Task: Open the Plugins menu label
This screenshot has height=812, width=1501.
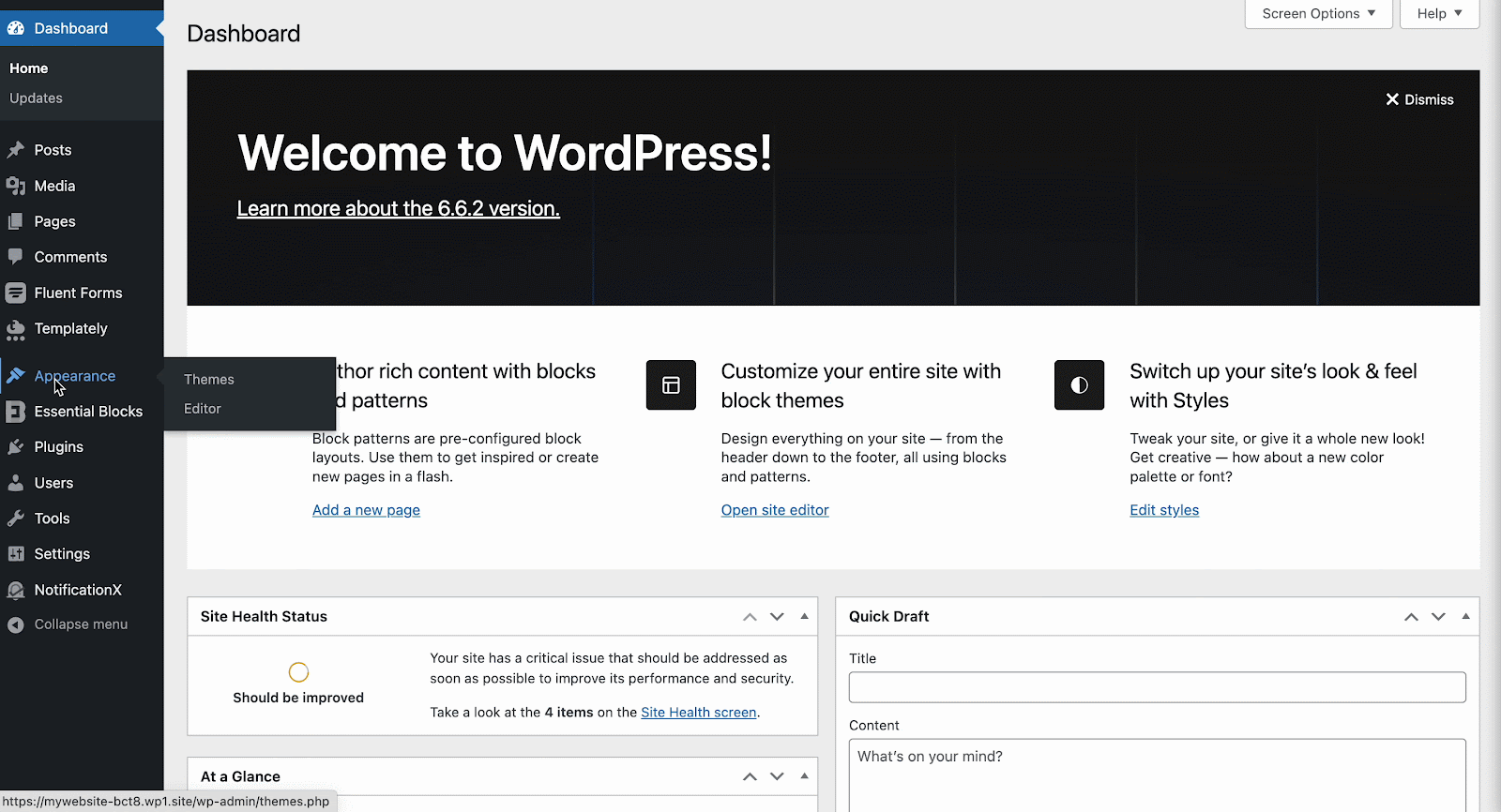Action: (x=59, y=447)
